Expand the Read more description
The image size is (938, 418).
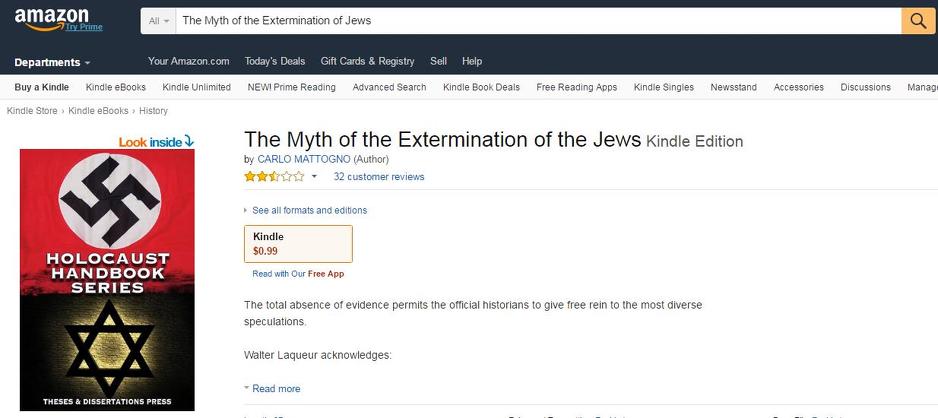[x=275, y=389]
